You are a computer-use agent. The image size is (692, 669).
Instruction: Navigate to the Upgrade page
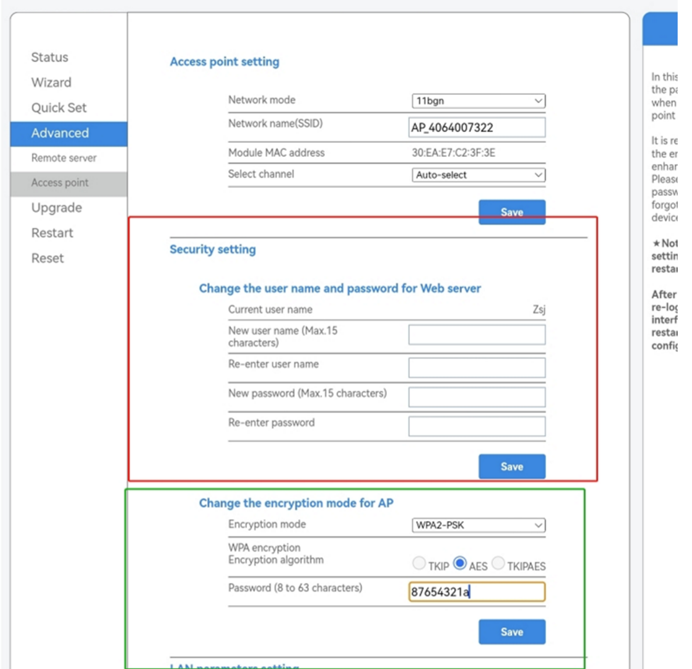coord(56,208)
